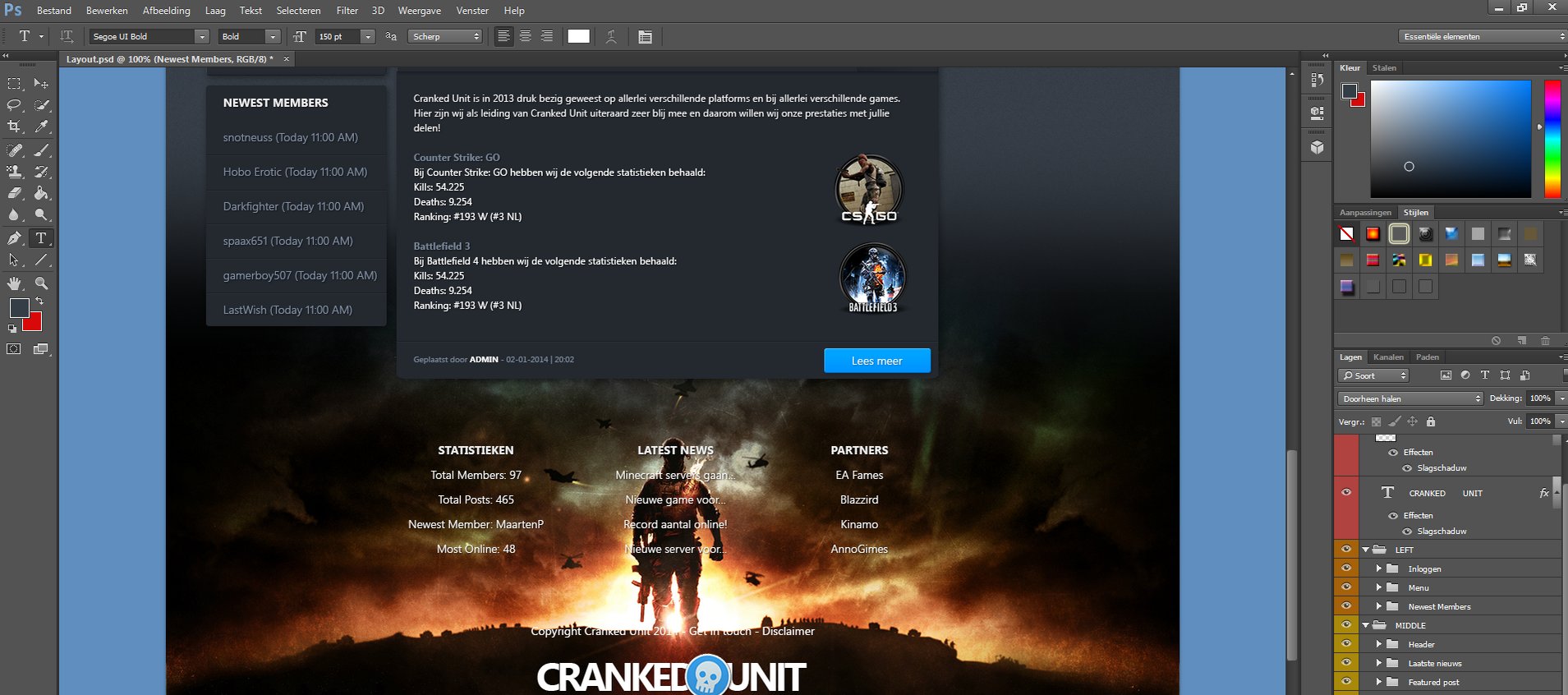Hide the Menu group
Image resolution: width=1568 pixels, height=695 pixels.
tap(1346, 587)
